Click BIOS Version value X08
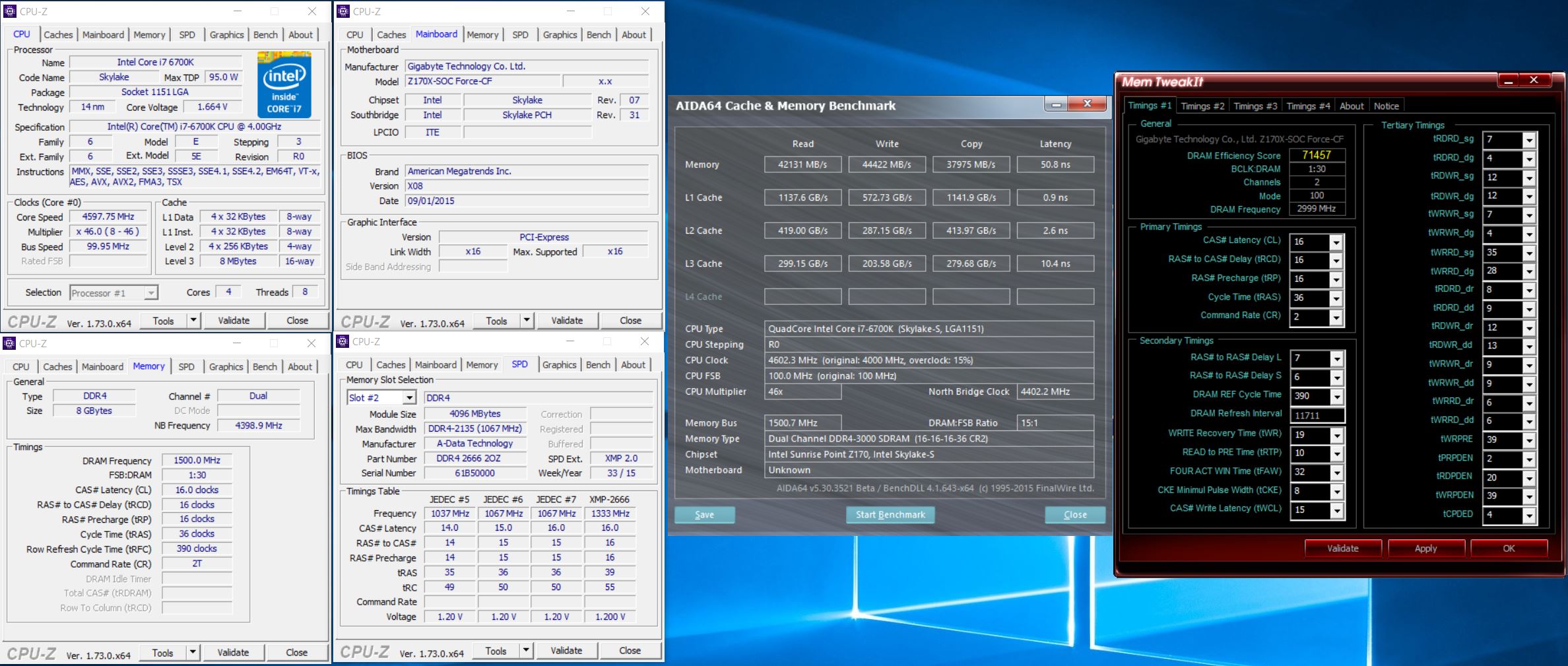Viewport: 1568px width, 666px height. point(527,185)
